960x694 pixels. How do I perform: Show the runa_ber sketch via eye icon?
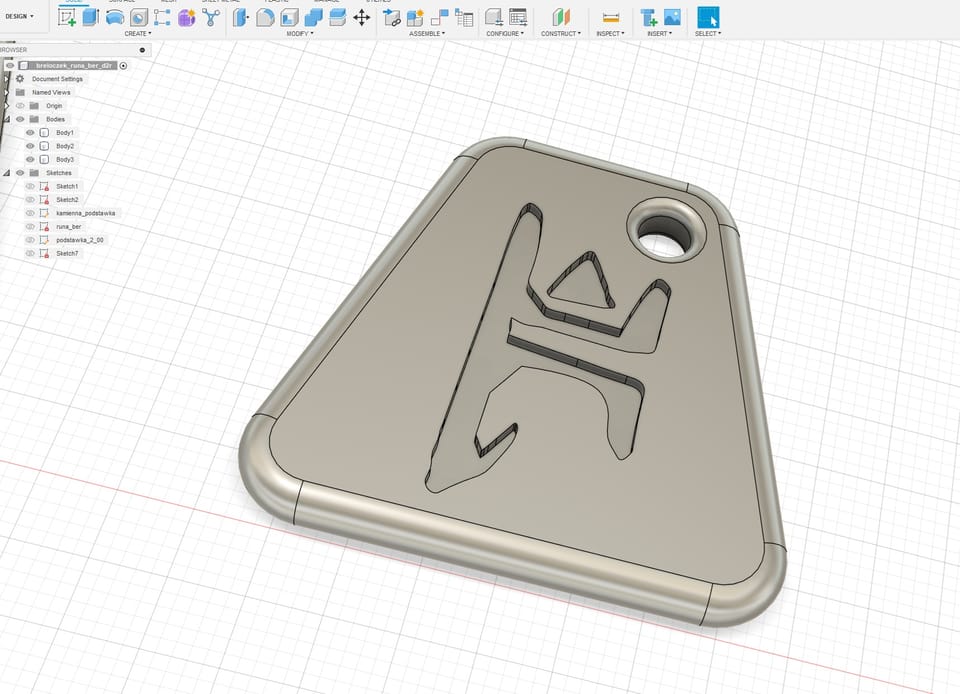point(30,227)
